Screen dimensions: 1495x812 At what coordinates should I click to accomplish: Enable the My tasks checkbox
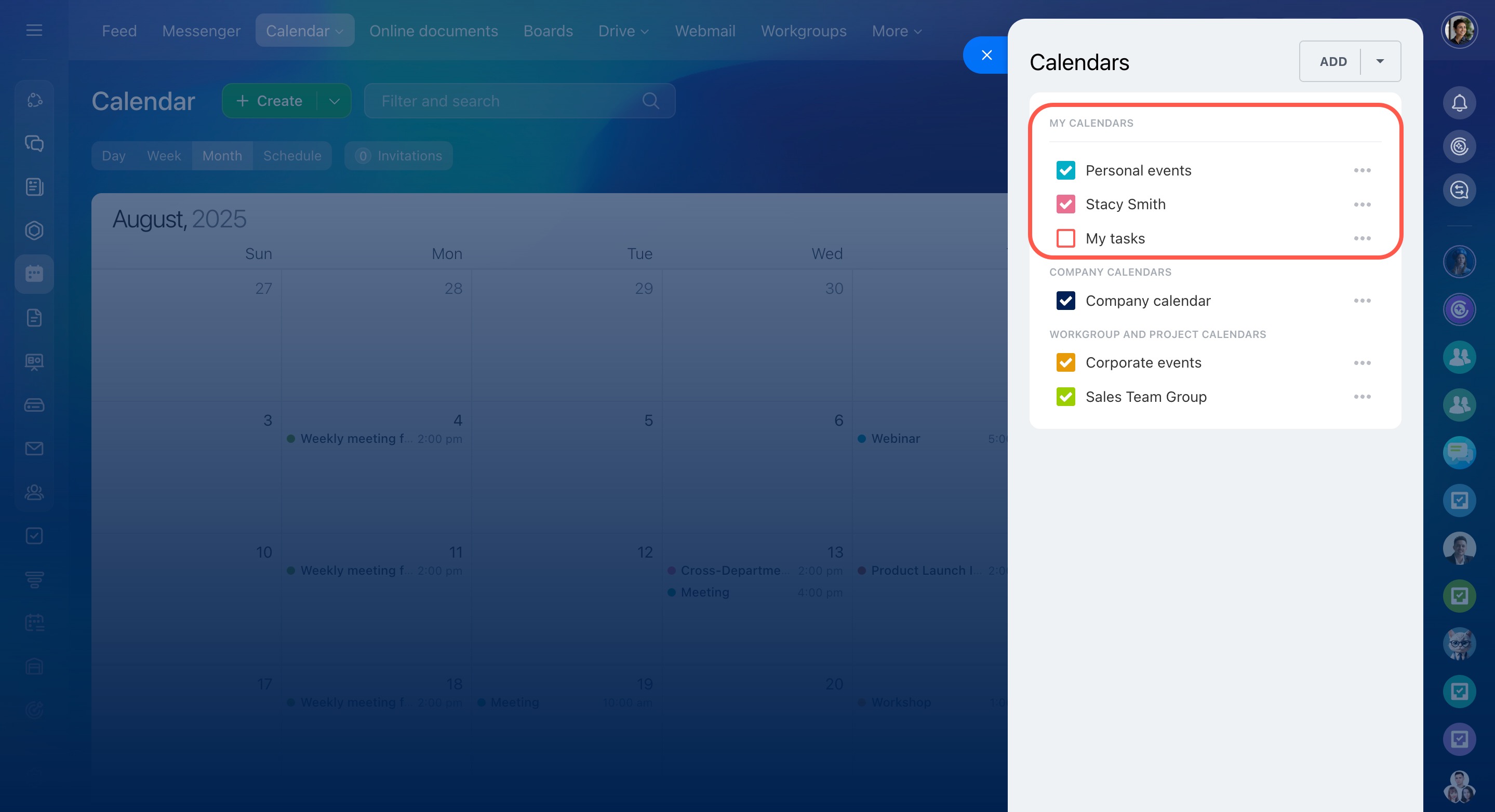pyautogui.click(x=1065, y=238)
